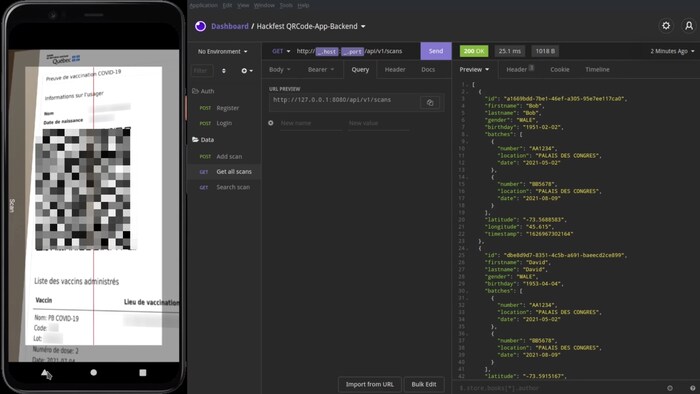Change the GET method dropdown
The image size is (700, 394).
[281, 51]
